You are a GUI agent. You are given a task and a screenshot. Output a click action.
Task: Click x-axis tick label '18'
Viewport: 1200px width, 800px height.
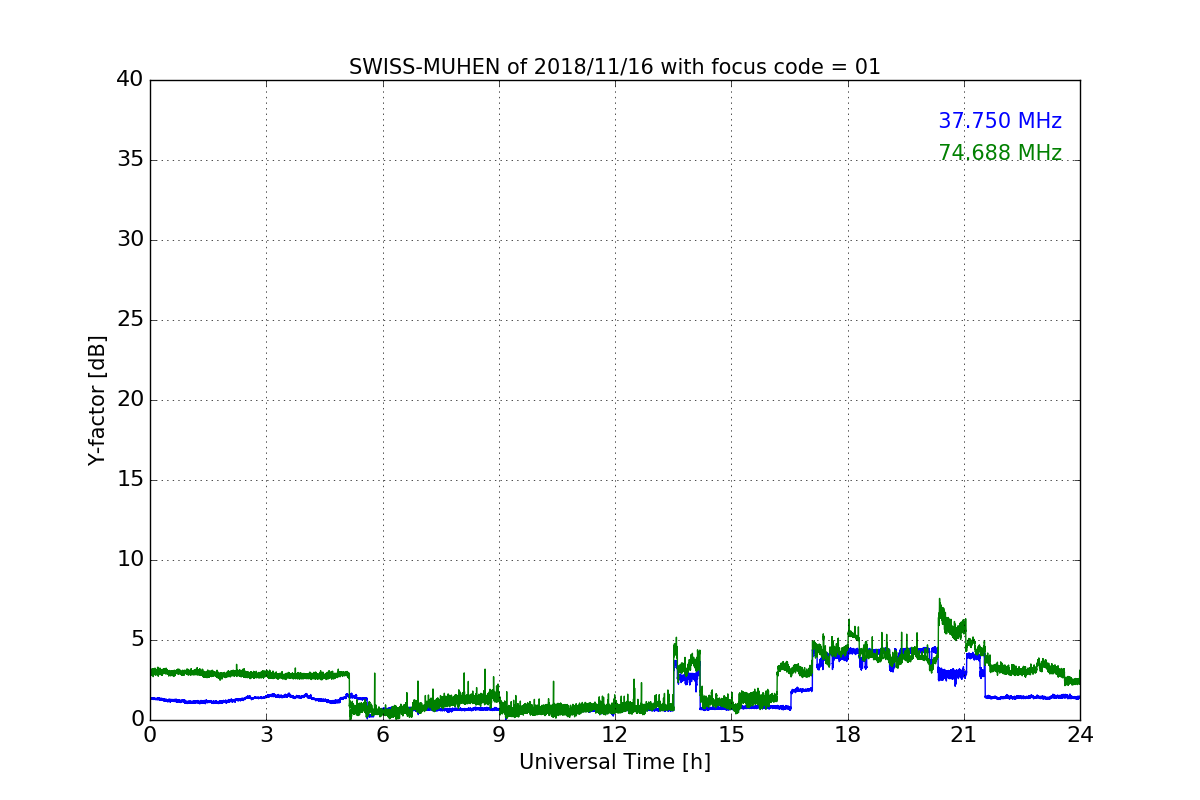coord(848,735)
